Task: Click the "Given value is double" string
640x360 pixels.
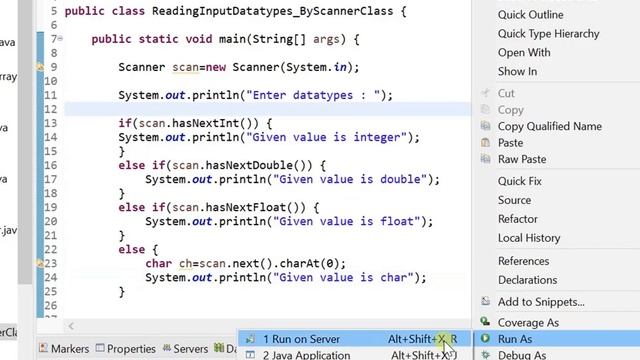Action: pyautogui.click(x=350, y=180)
